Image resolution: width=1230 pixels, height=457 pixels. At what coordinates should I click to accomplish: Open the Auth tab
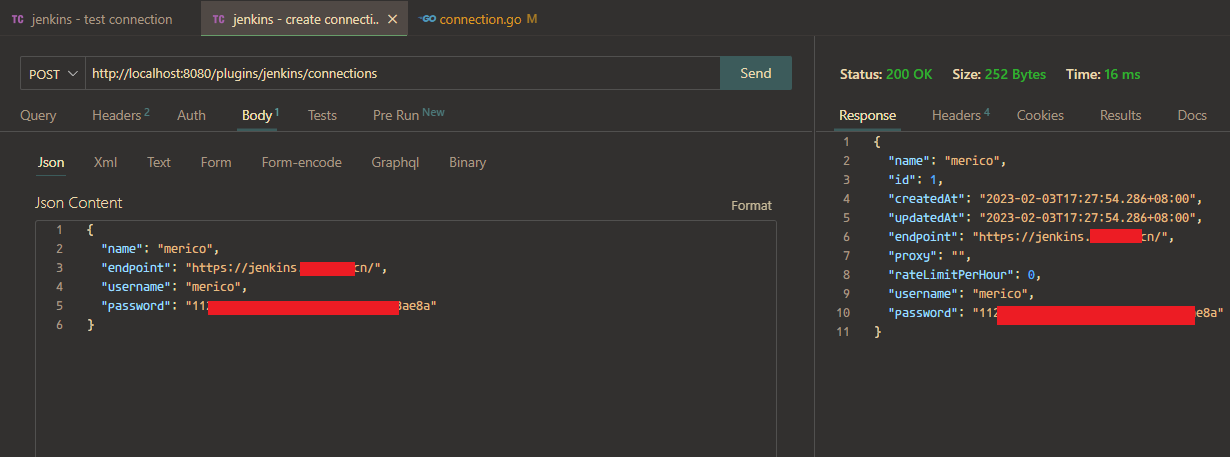tap(191, 115)
